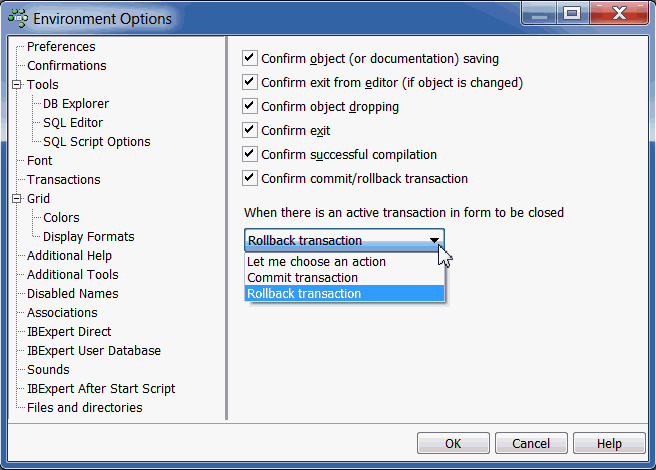Toggle Confirm commit/rollback transaction checkbox
Screen dimensions: 656x470
click(250, 178)
